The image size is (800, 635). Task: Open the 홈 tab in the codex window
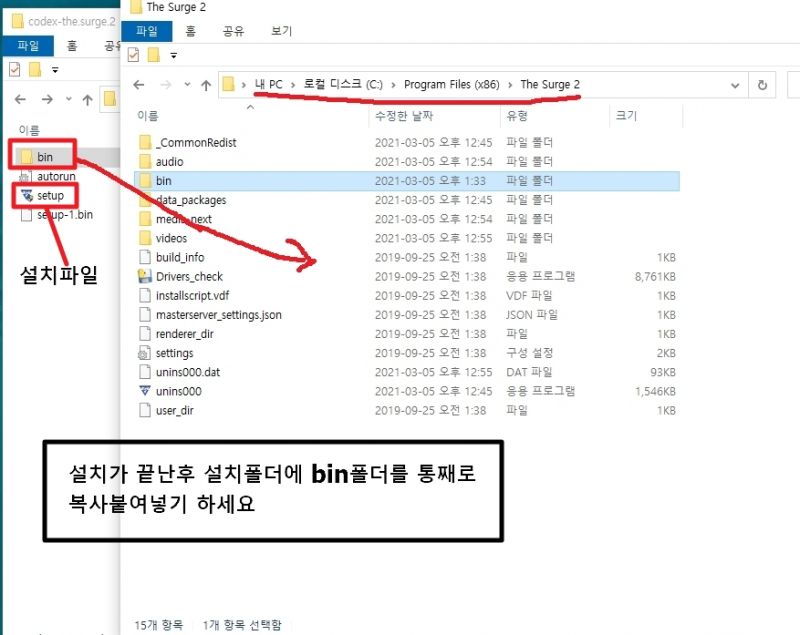click(72, 46)
